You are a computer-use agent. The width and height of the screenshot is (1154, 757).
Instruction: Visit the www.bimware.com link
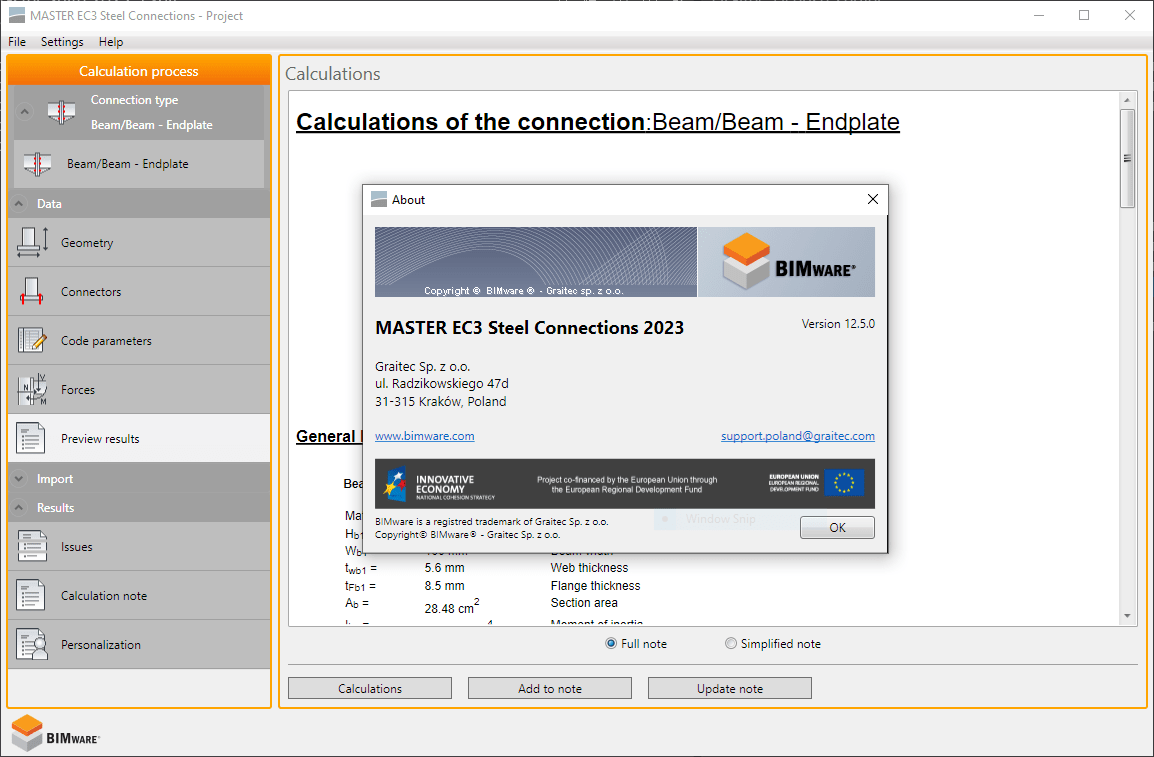coord(424,435)
